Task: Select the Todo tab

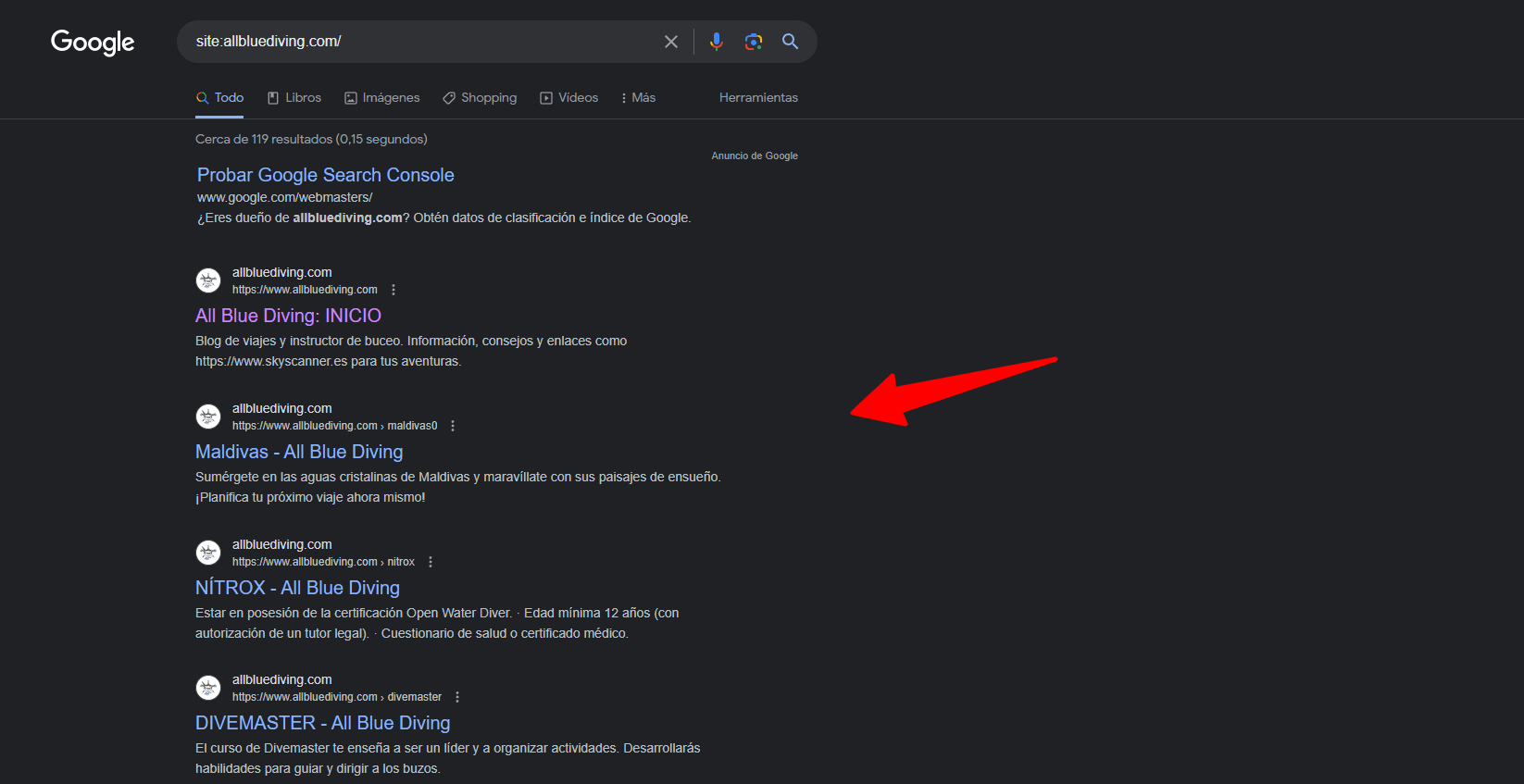Action: (219, 97)
